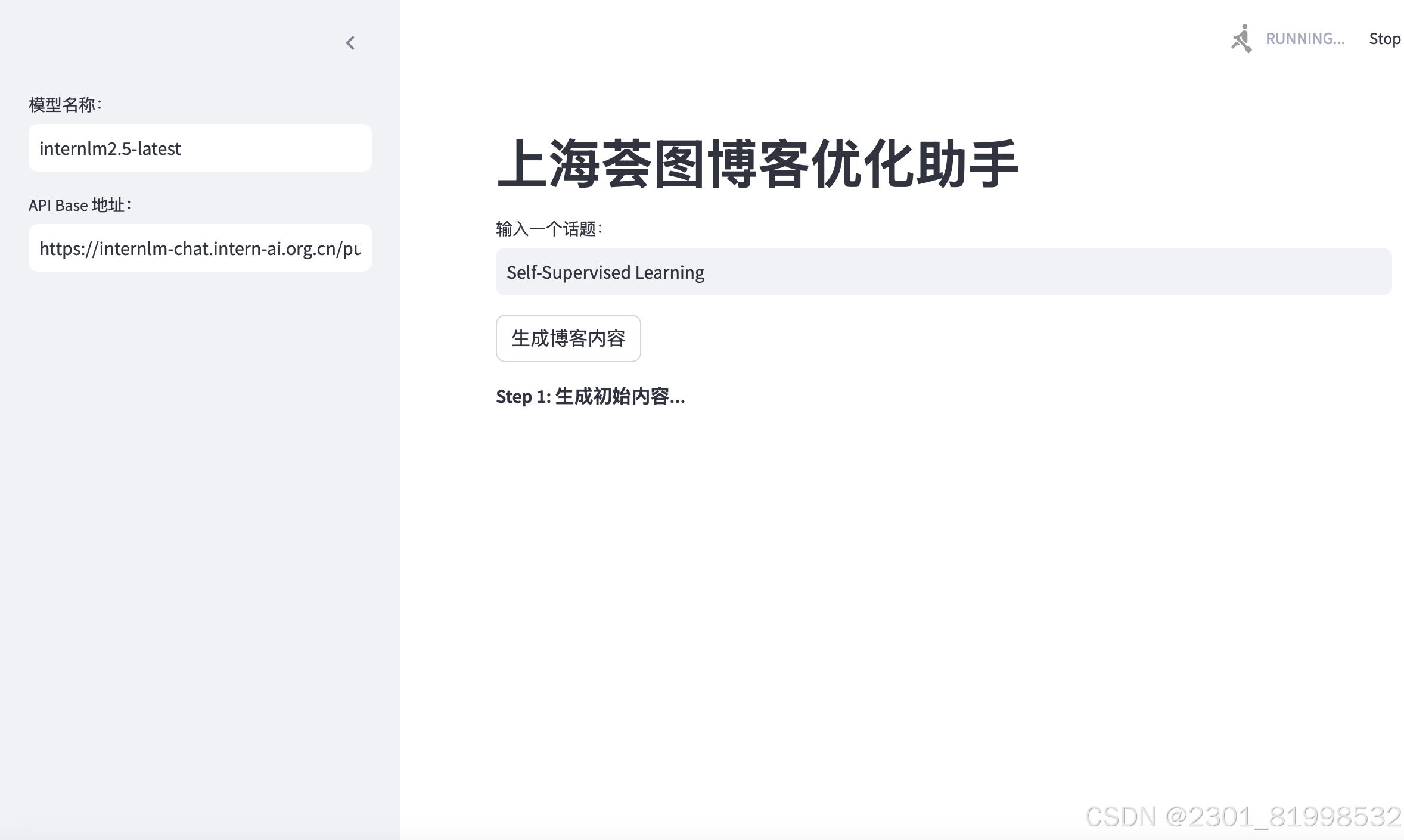
Task: Click the CSDN word in the watermark
Action: pos(1120,816)
